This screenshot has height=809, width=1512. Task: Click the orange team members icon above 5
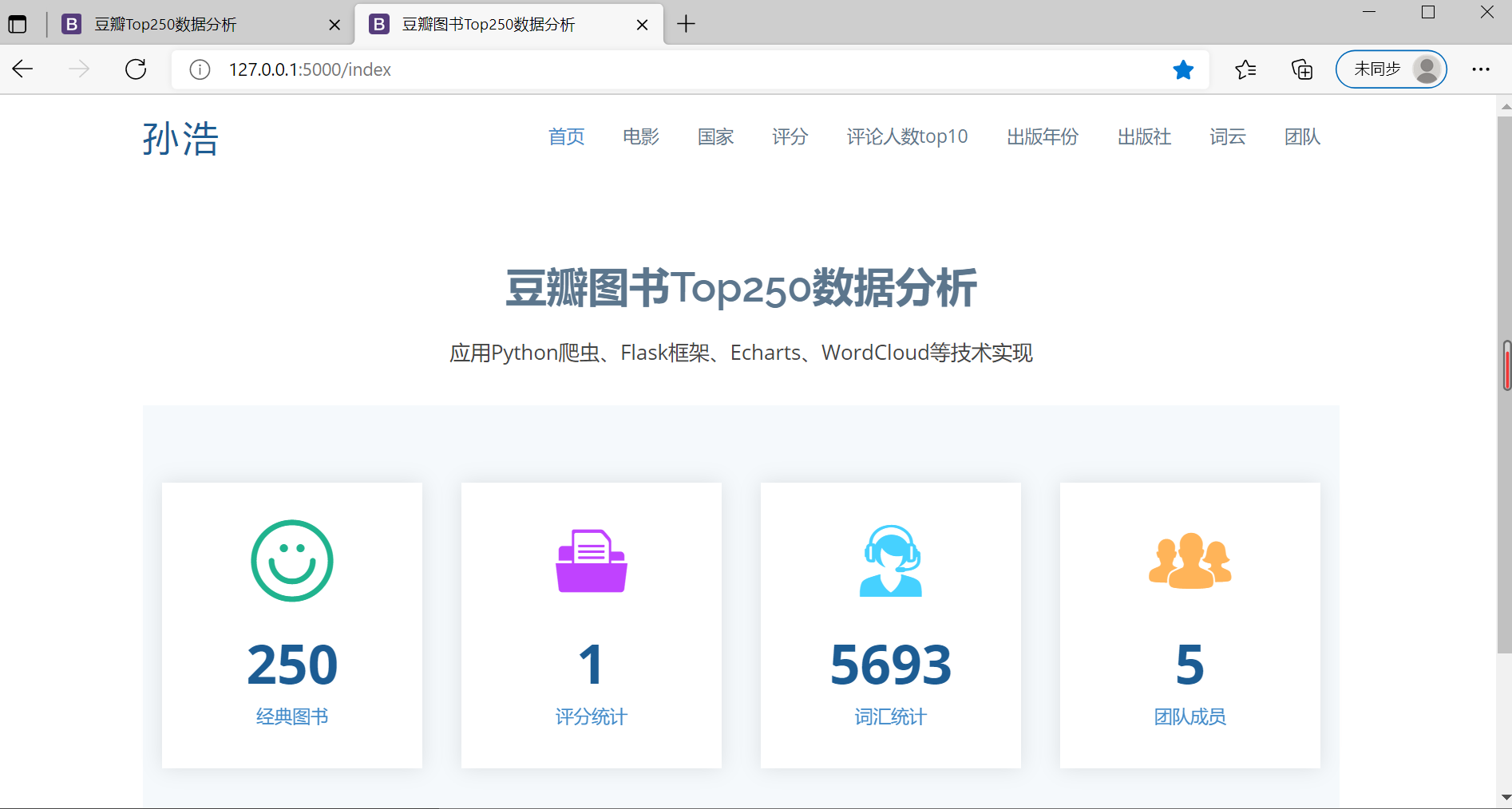click(1189, 561)
